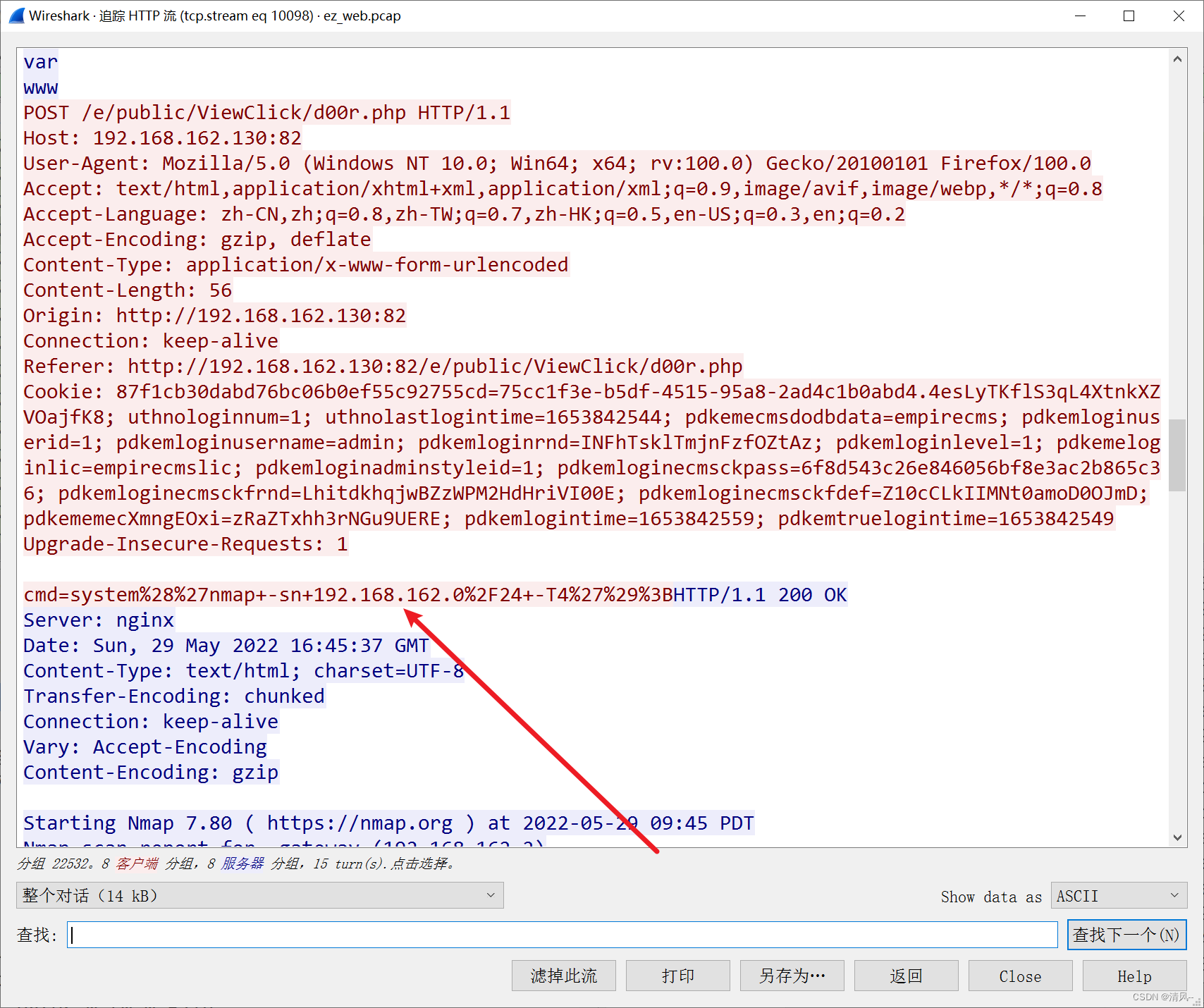Click the Find Next (查找下一个) button

1126,935
